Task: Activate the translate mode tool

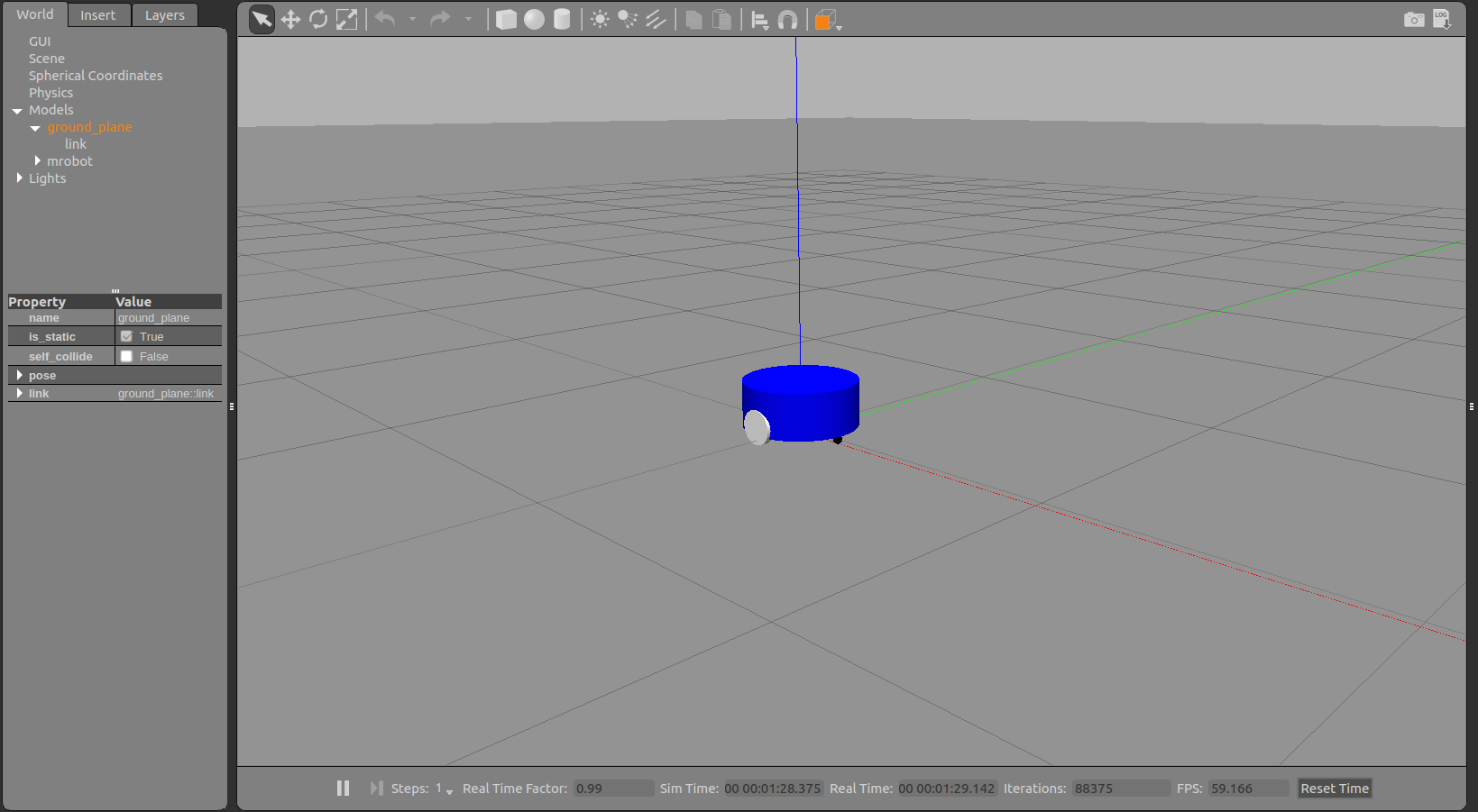Action: pyautogui.click(x=290, y=19)
